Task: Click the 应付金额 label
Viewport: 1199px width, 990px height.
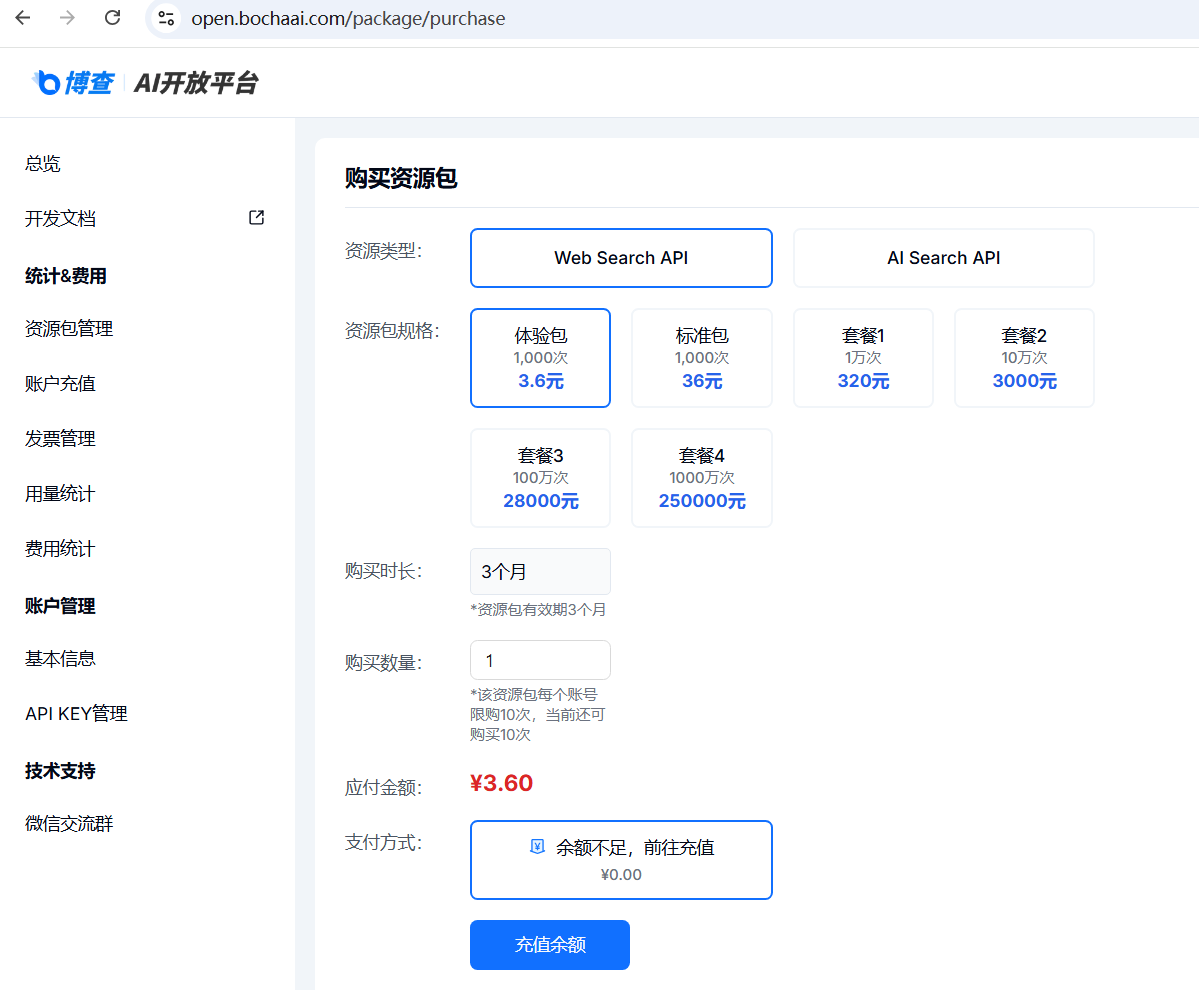Action: (x=383, y=787)
